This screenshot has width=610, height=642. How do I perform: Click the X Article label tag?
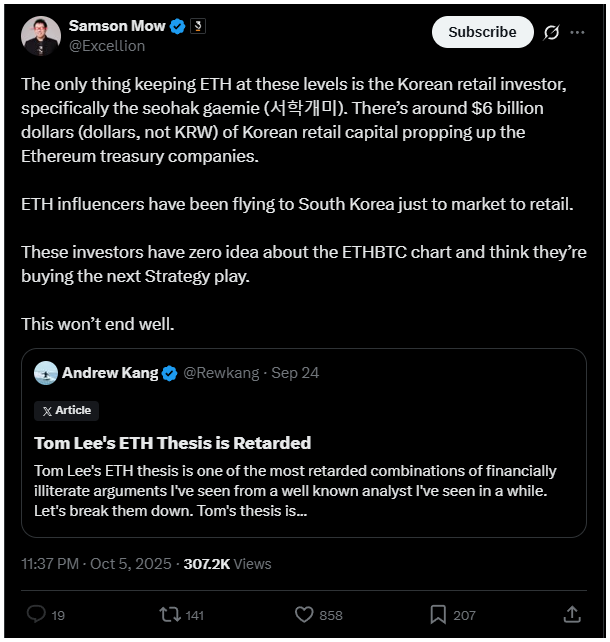(x=66, y=410)
